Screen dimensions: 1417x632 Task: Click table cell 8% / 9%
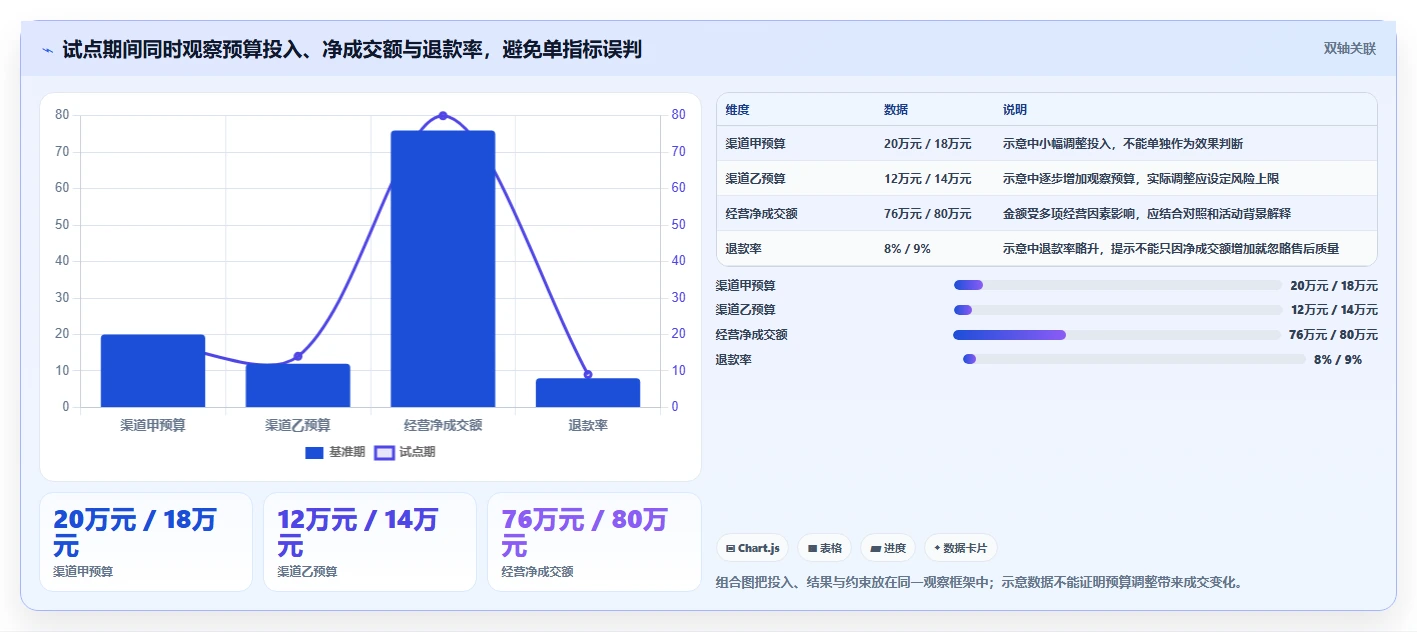pos(907,249)
